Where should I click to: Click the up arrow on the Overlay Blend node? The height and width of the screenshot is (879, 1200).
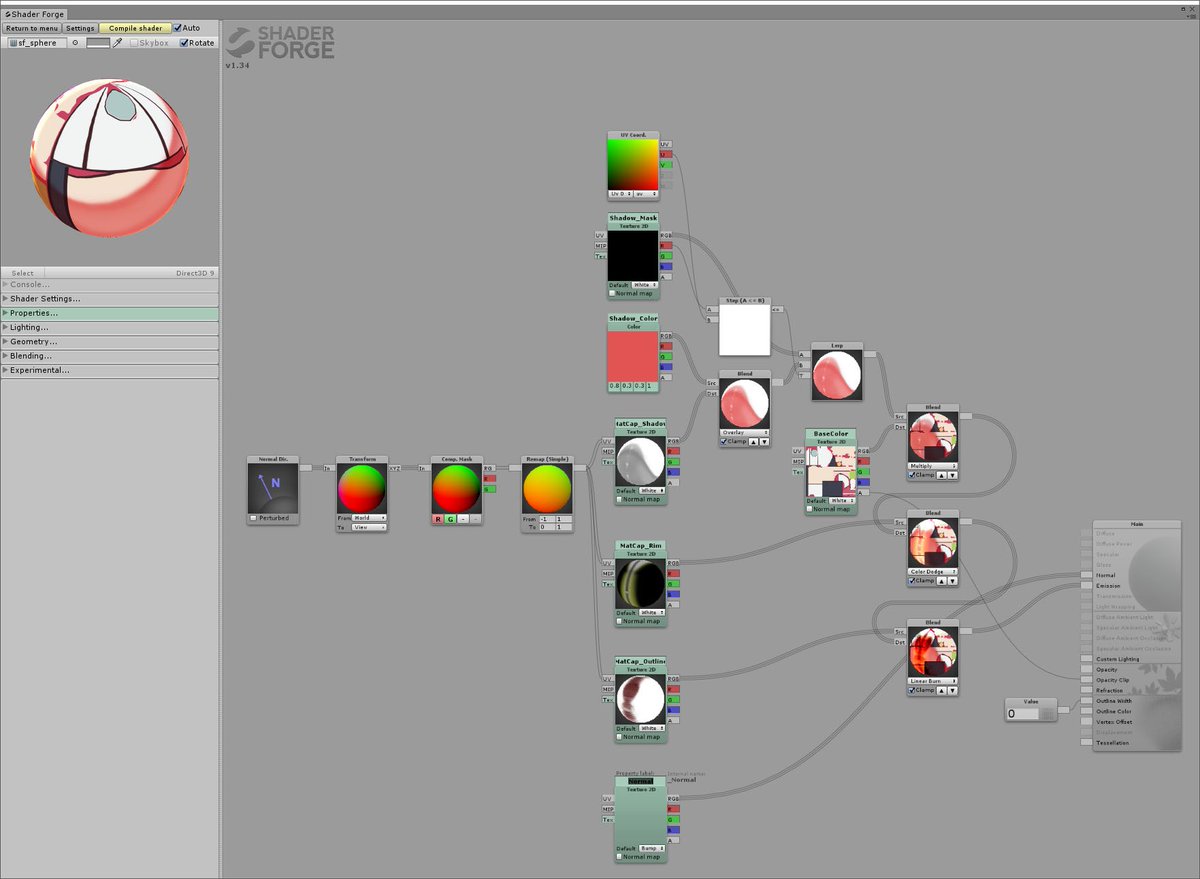753,441
